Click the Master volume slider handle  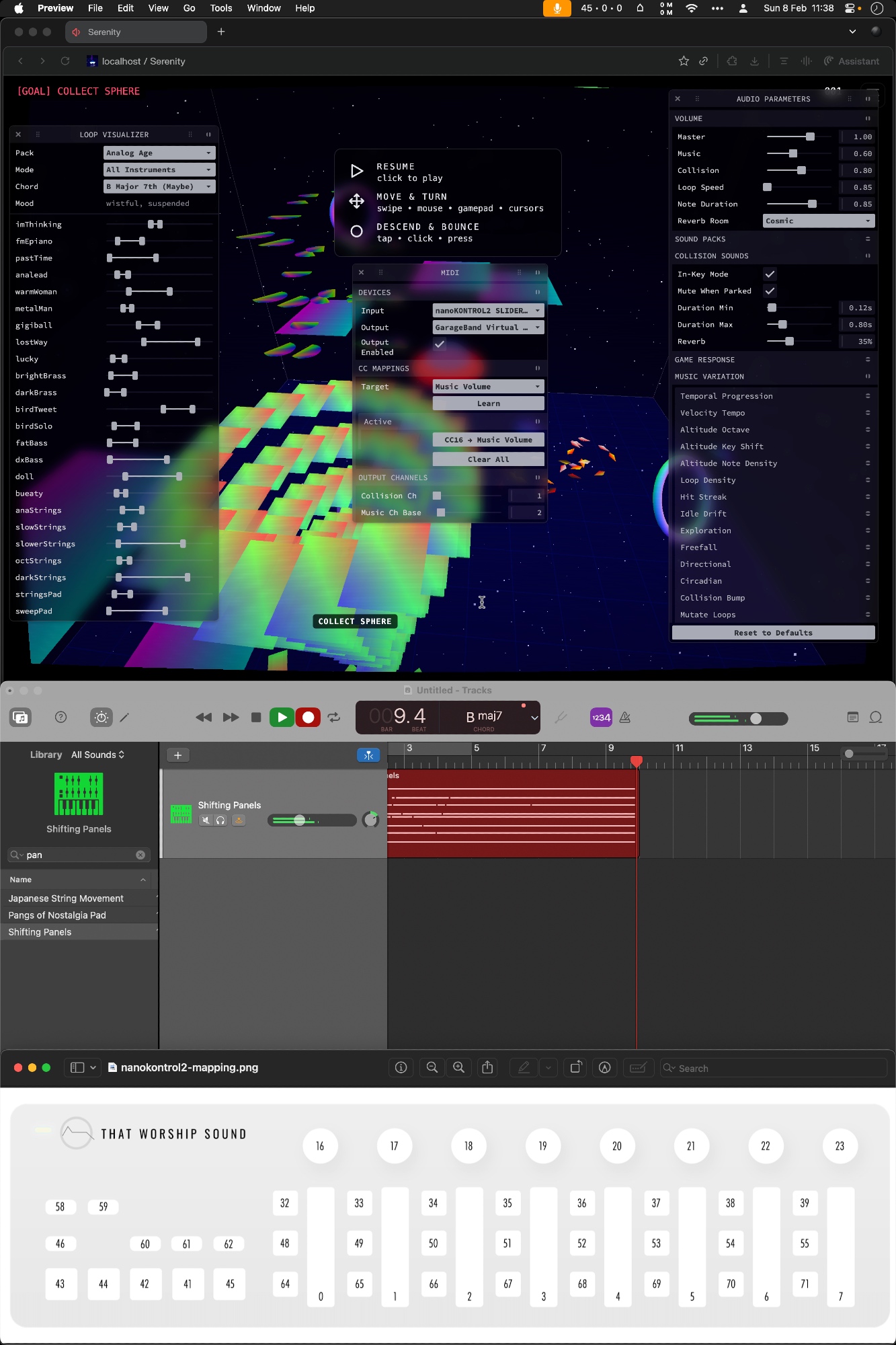(810, 137)
